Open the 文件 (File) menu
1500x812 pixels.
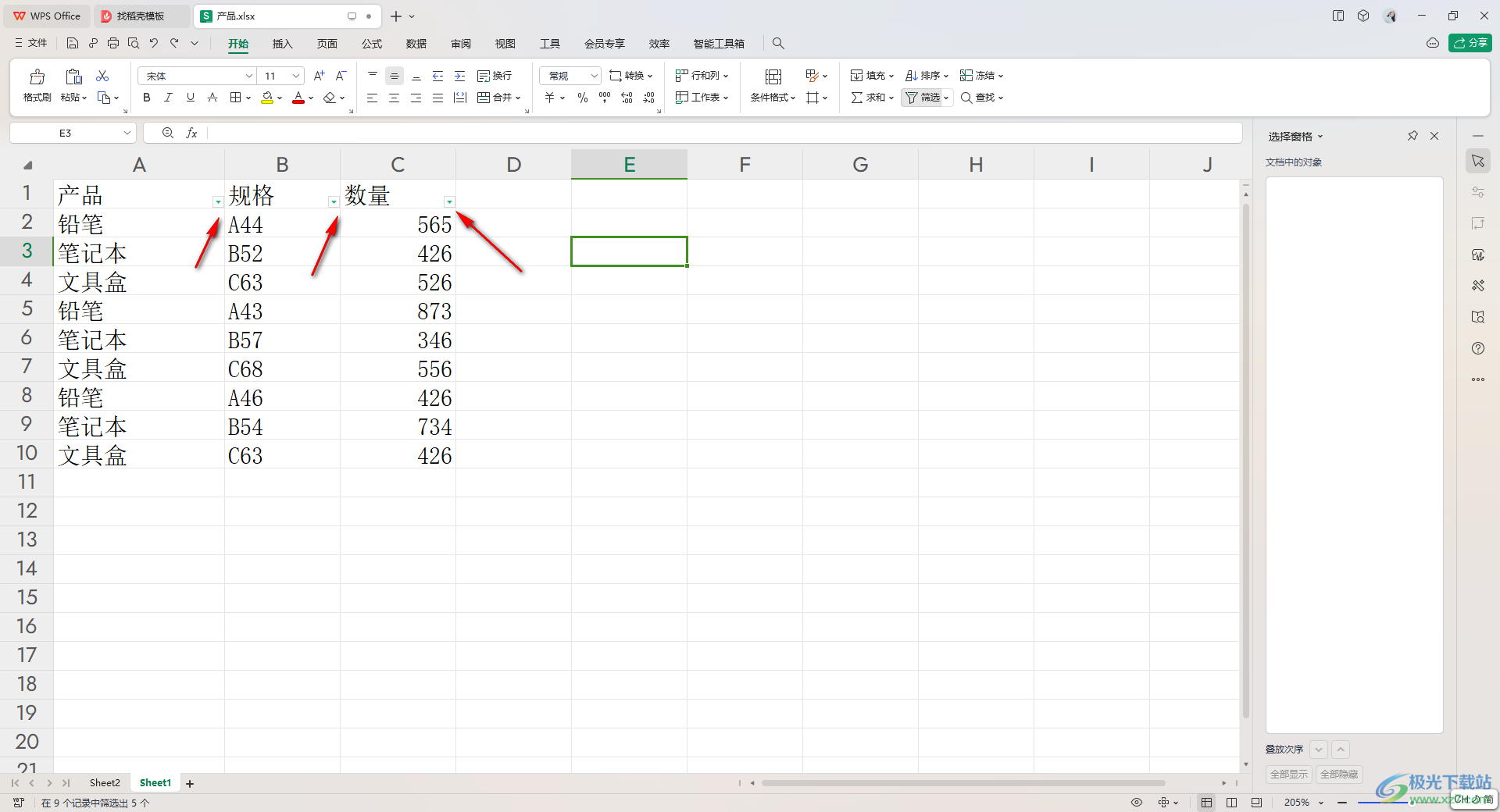[31, 43]
